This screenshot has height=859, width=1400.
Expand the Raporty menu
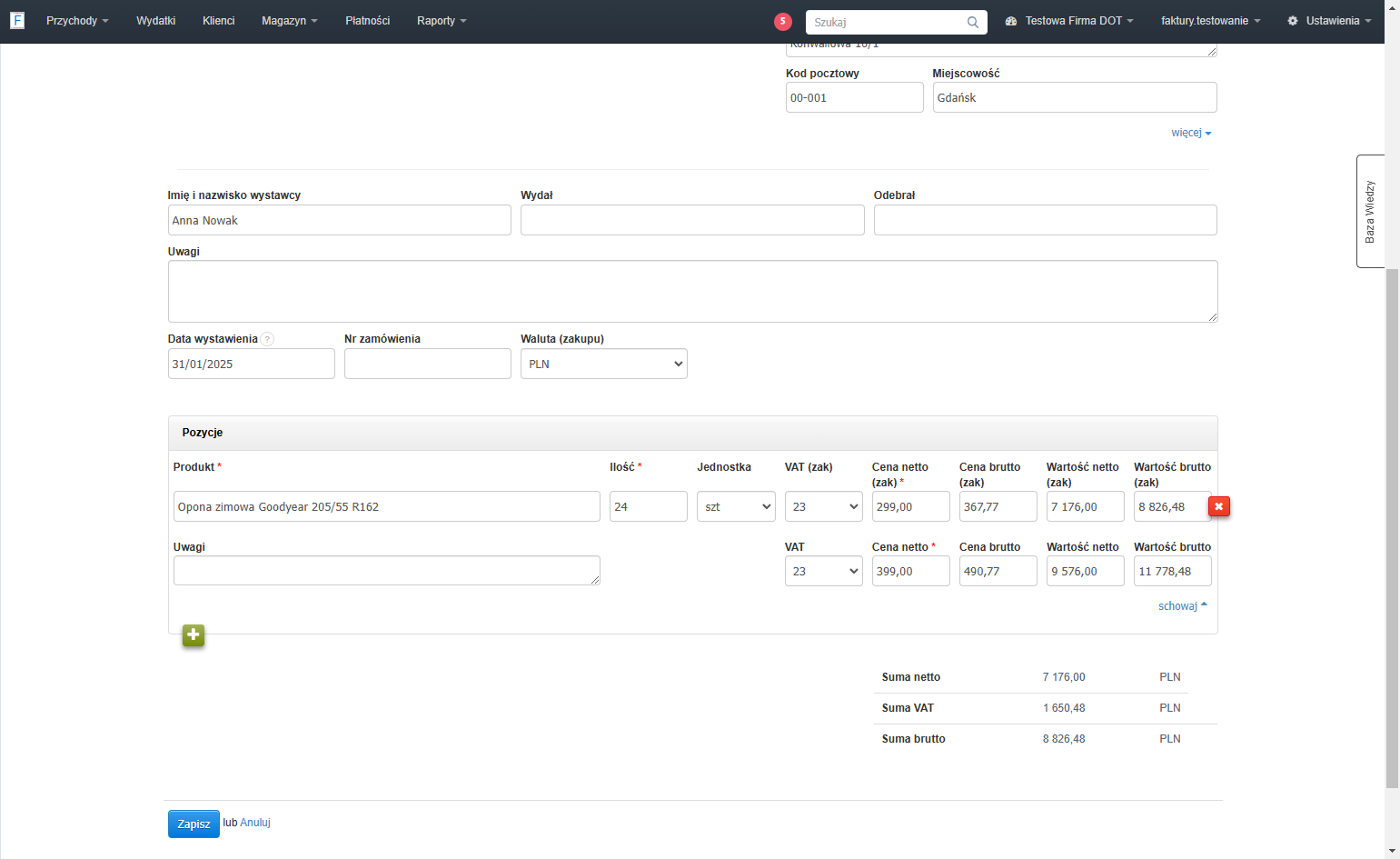pyautogui.click(x=442, y=21)
